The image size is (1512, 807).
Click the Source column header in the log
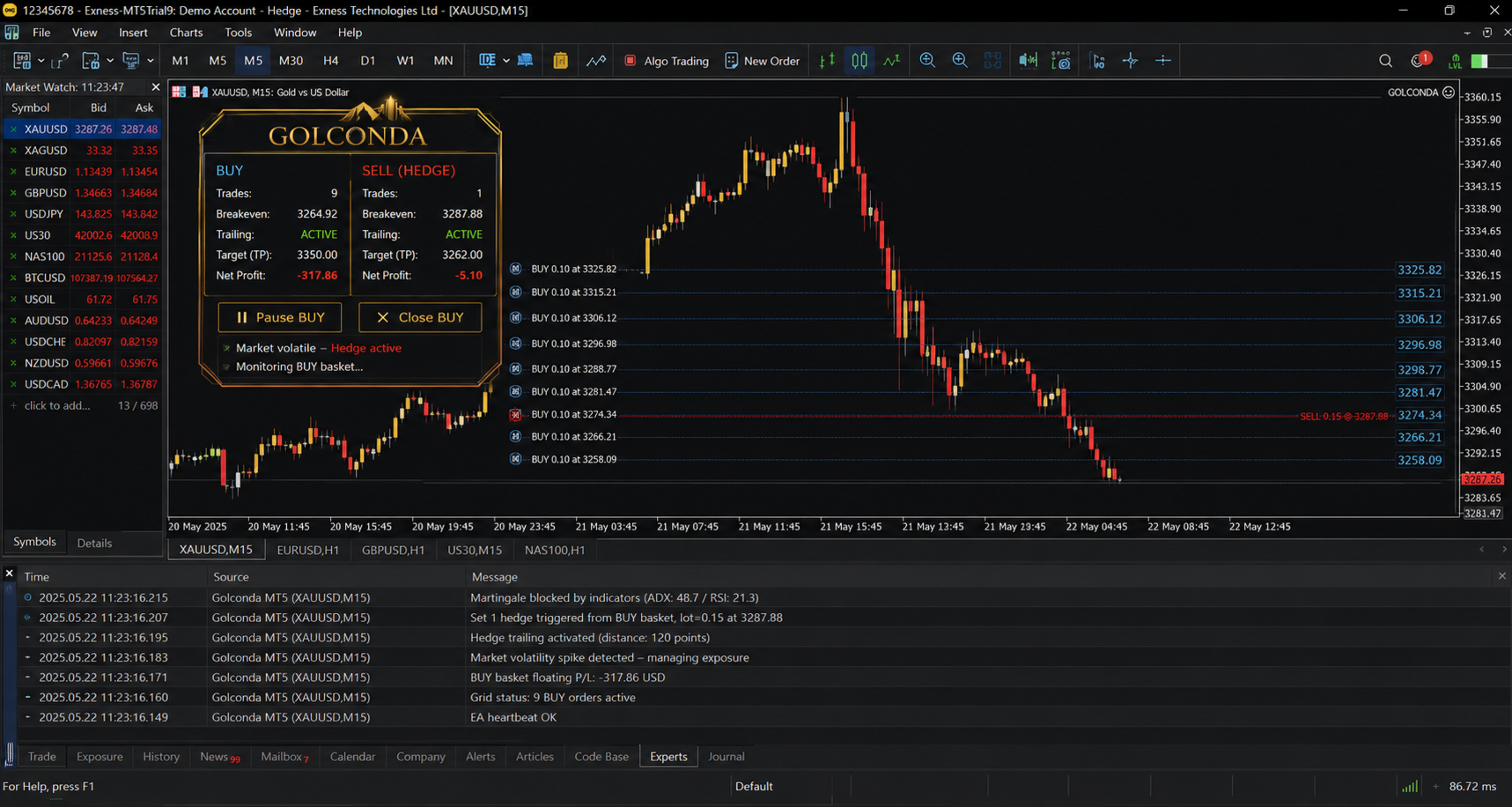(x=231, y=577)
